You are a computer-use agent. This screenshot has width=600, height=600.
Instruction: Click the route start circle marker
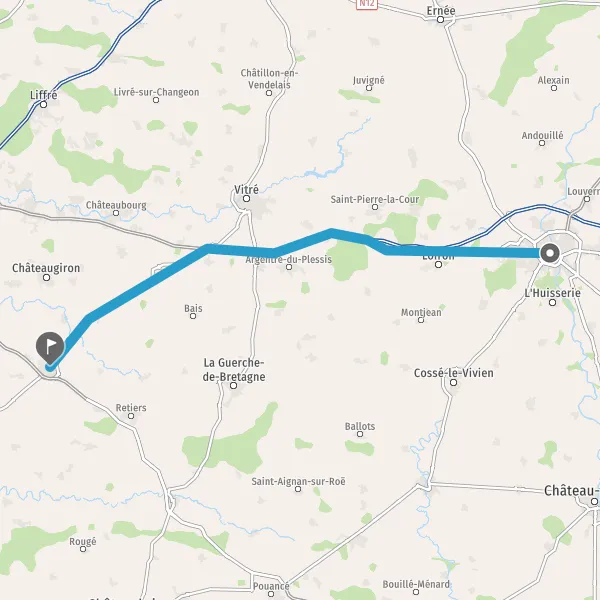point(550,253)
